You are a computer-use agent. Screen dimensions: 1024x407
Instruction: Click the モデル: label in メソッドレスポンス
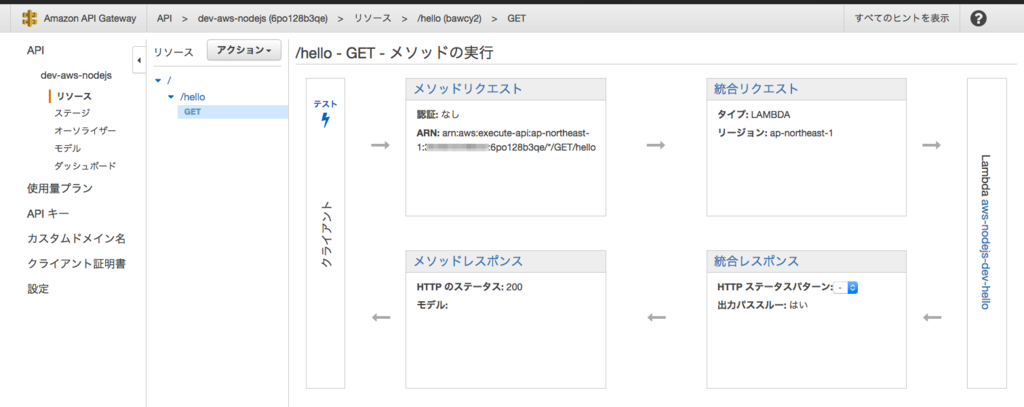click(x=432, y=305)
